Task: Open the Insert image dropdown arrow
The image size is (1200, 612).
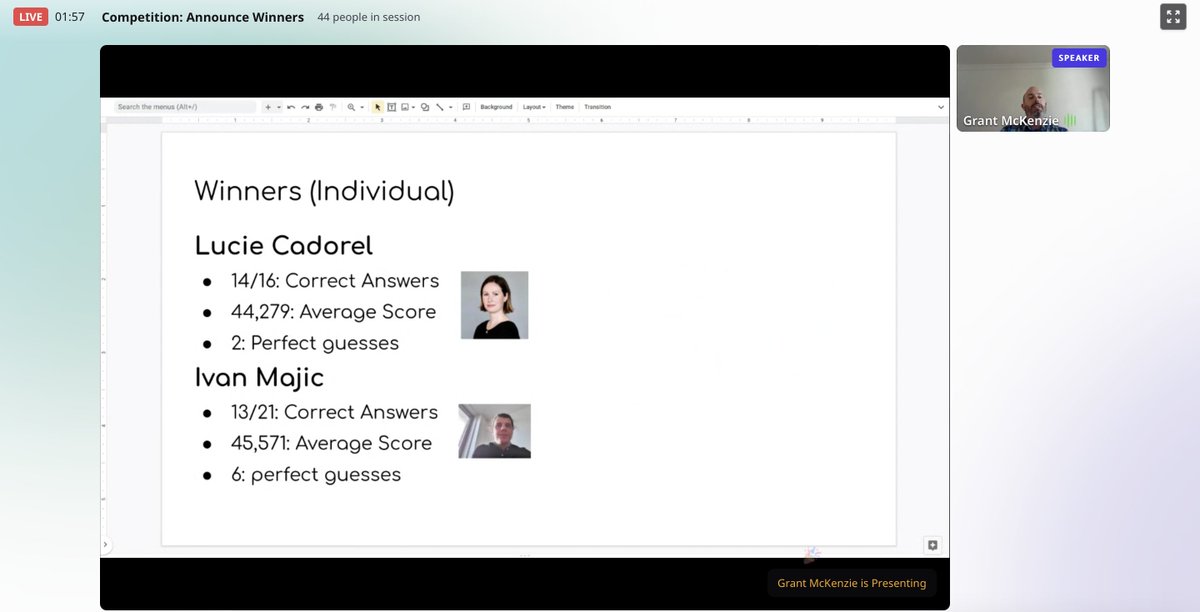Action: [x=413, y=107]
